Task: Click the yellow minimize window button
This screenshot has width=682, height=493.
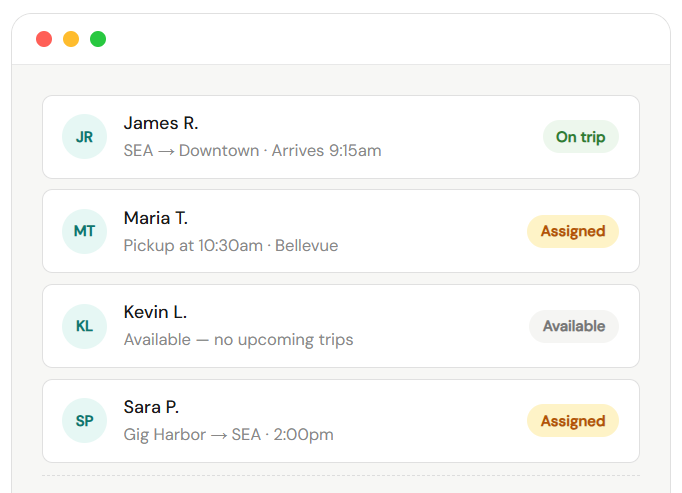Action: click(71, 39)
